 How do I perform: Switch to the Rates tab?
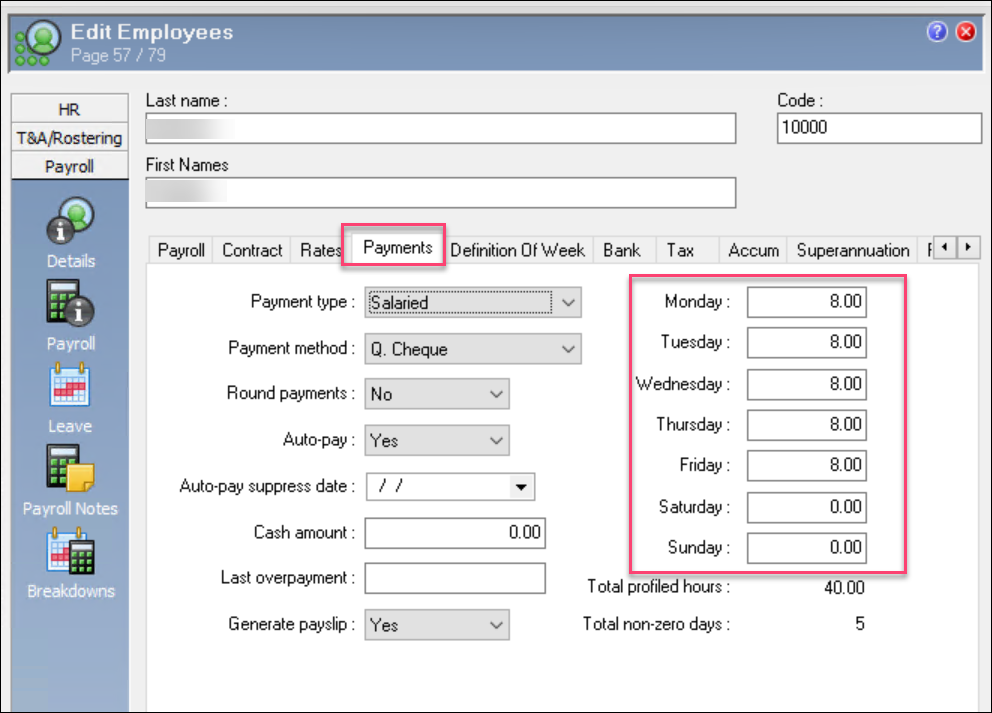coord(319,251)
